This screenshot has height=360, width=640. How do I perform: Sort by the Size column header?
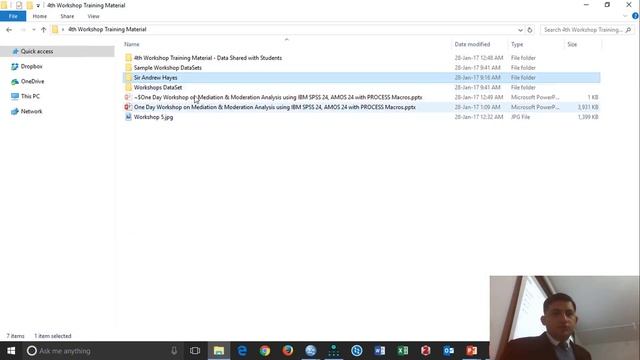tap(572, 44)
